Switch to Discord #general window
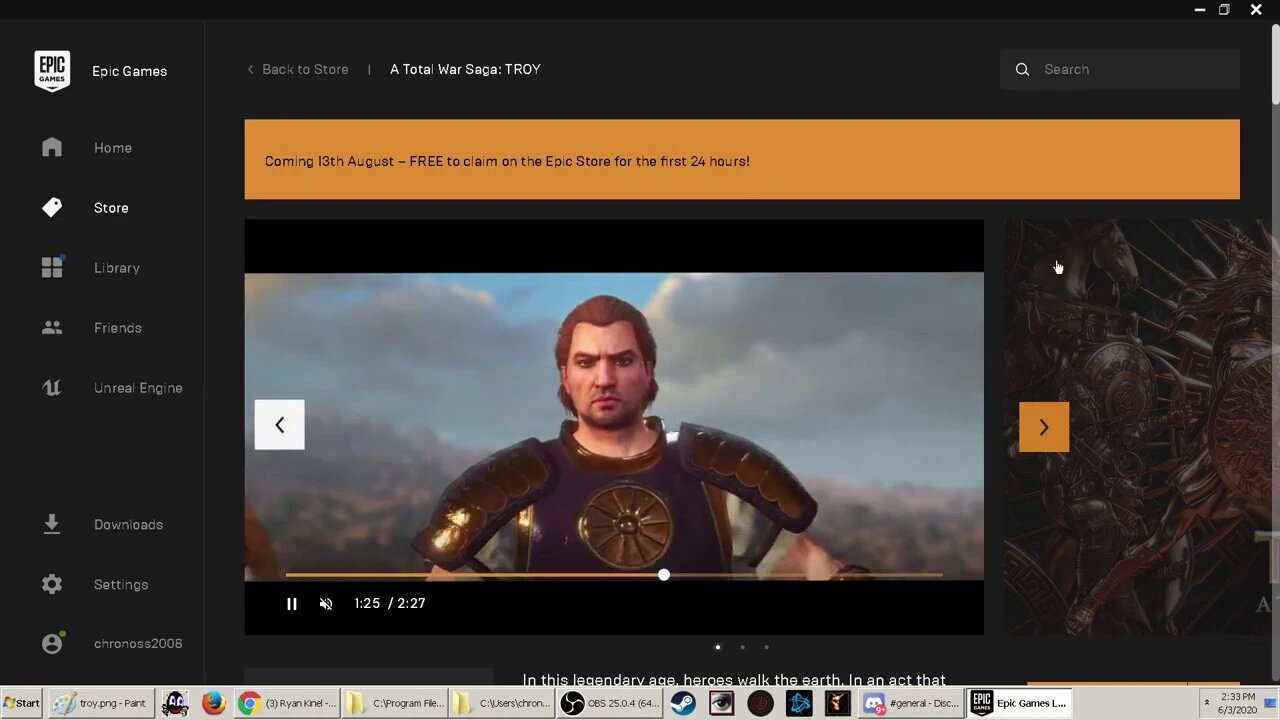 click(911, 703)
